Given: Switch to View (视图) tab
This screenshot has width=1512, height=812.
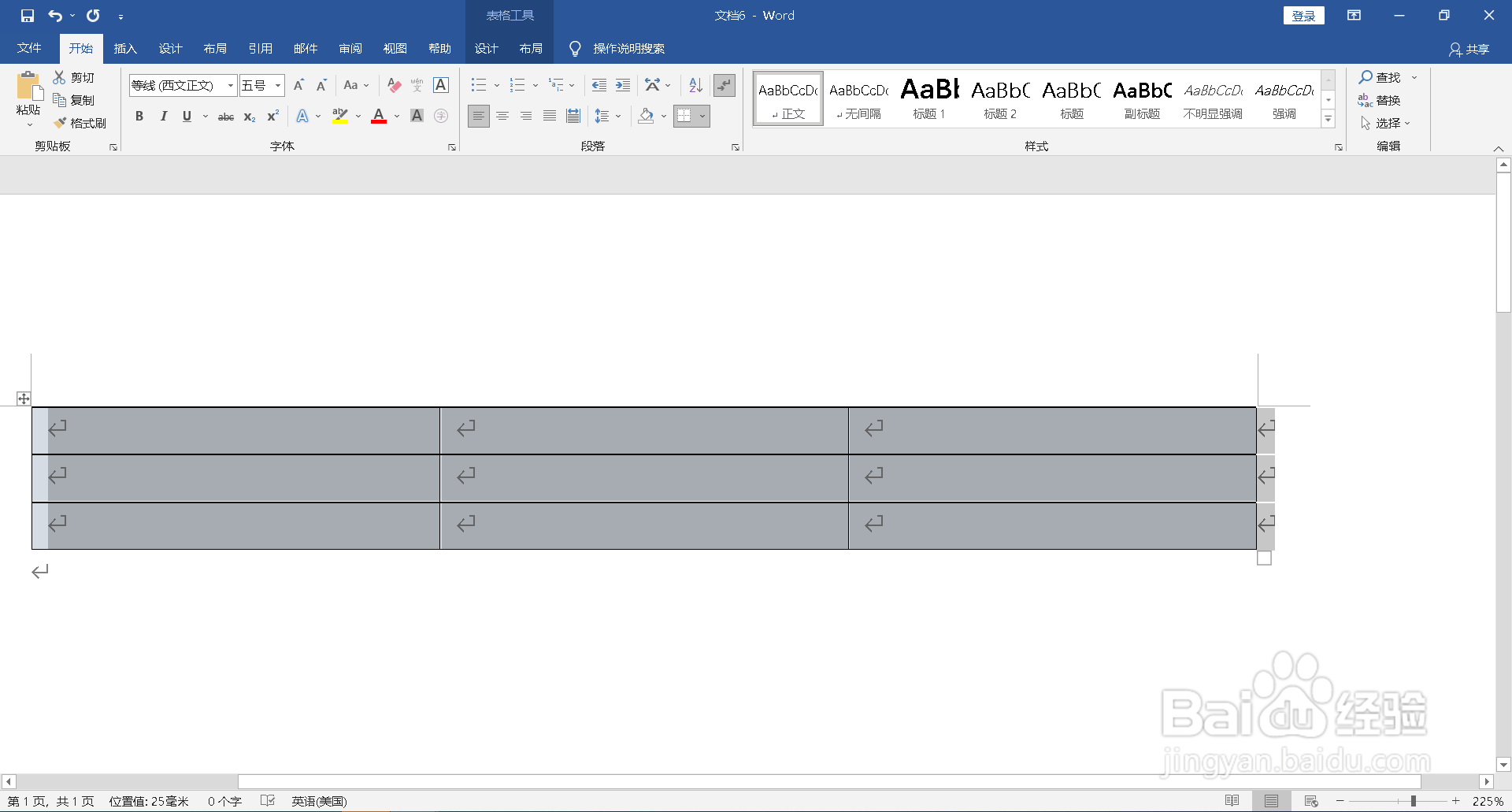Looking at the screenshot, I should [x=395, y=48].
